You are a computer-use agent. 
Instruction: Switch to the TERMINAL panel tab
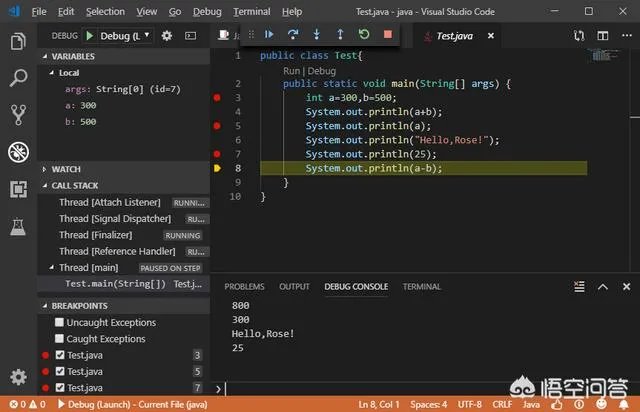pos(421,287)
